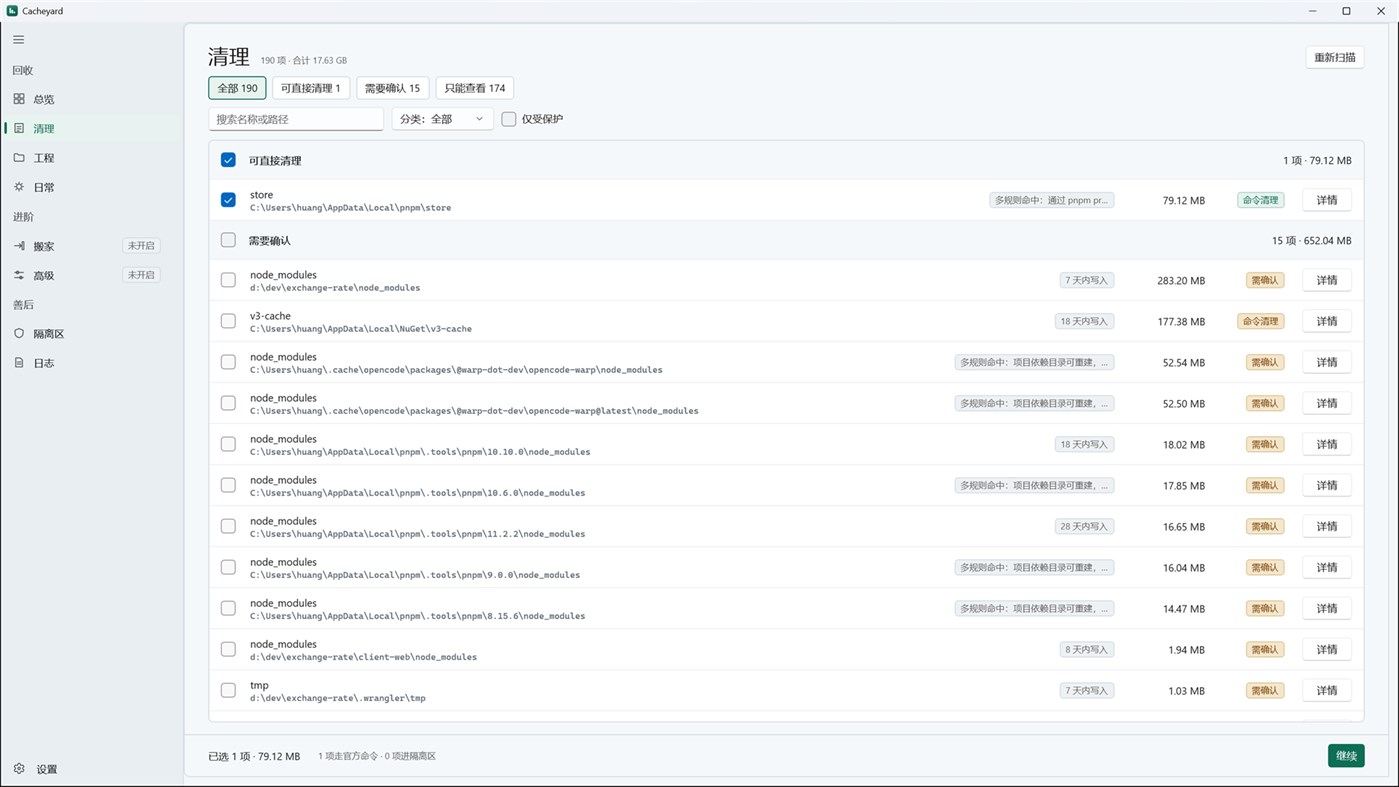Click the 未开启 badge next to 搬家

point(141,246)
